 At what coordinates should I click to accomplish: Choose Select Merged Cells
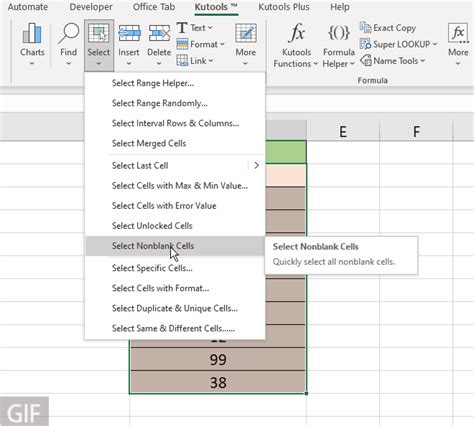point(175,143)
